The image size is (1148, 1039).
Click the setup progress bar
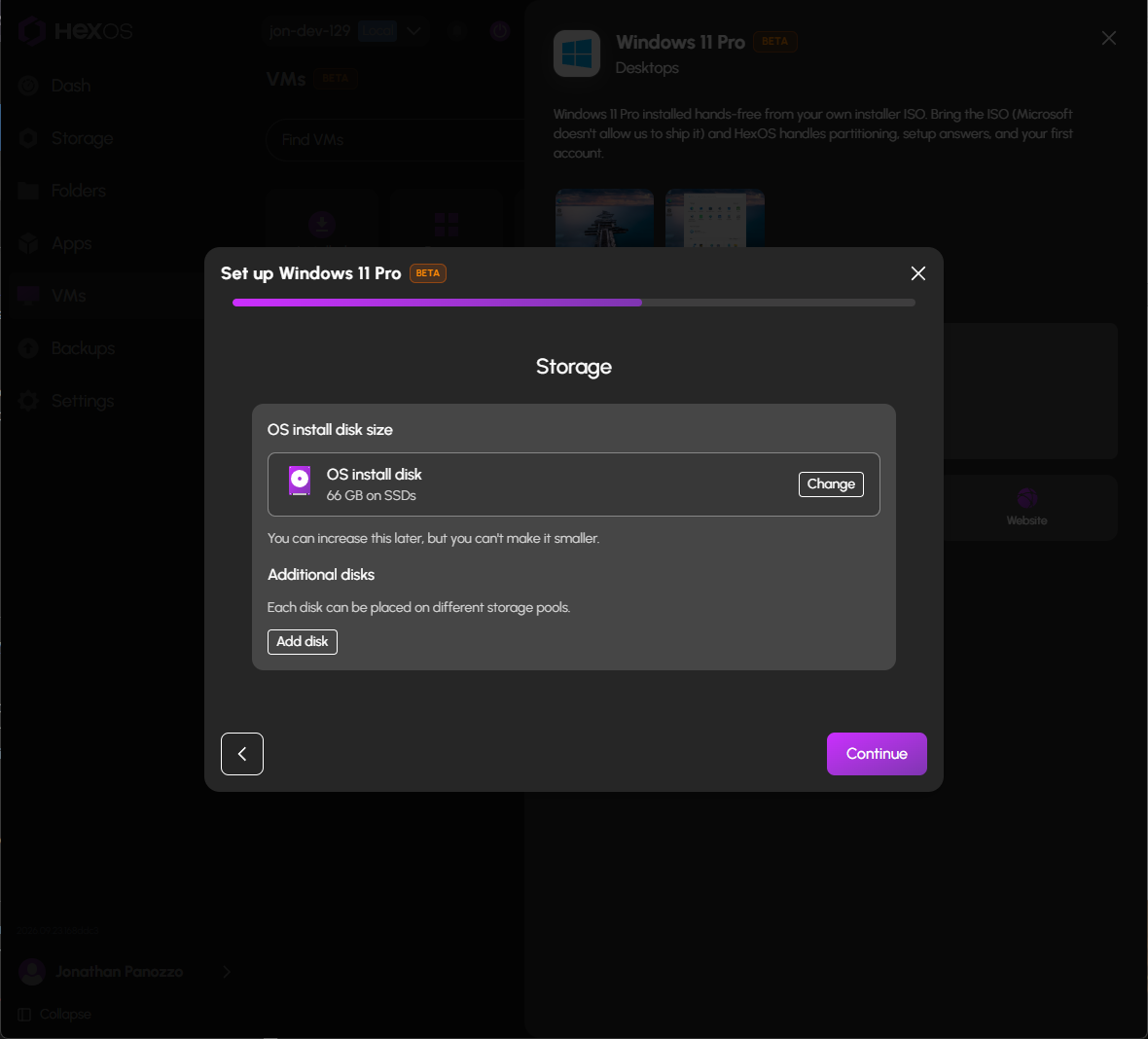[x=574, y=303]
